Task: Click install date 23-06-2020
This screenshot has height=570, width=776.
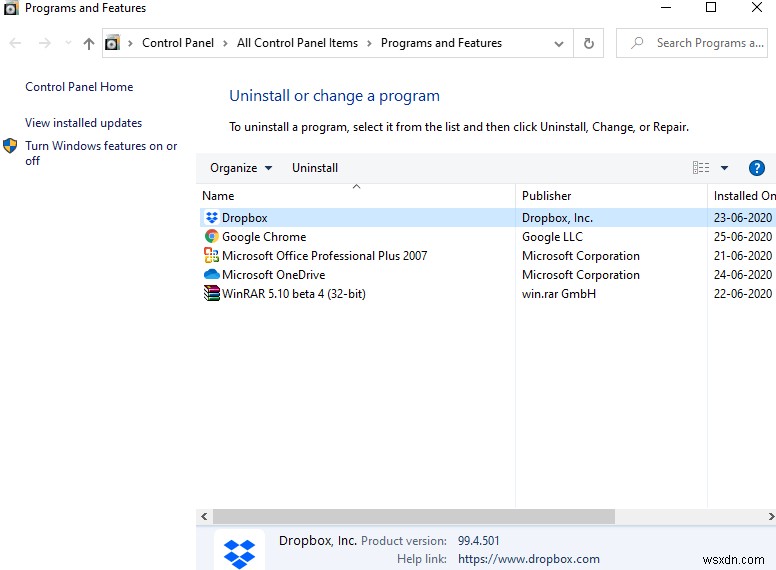Action: [742, 218]
